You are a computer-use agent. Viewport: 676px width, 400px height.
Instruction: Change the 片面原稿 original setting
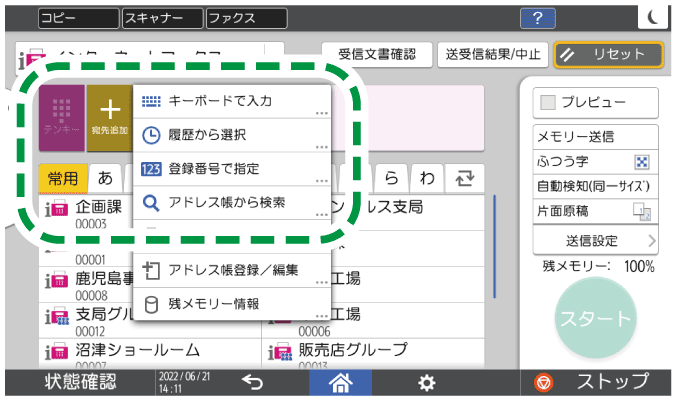click(595, 211)
